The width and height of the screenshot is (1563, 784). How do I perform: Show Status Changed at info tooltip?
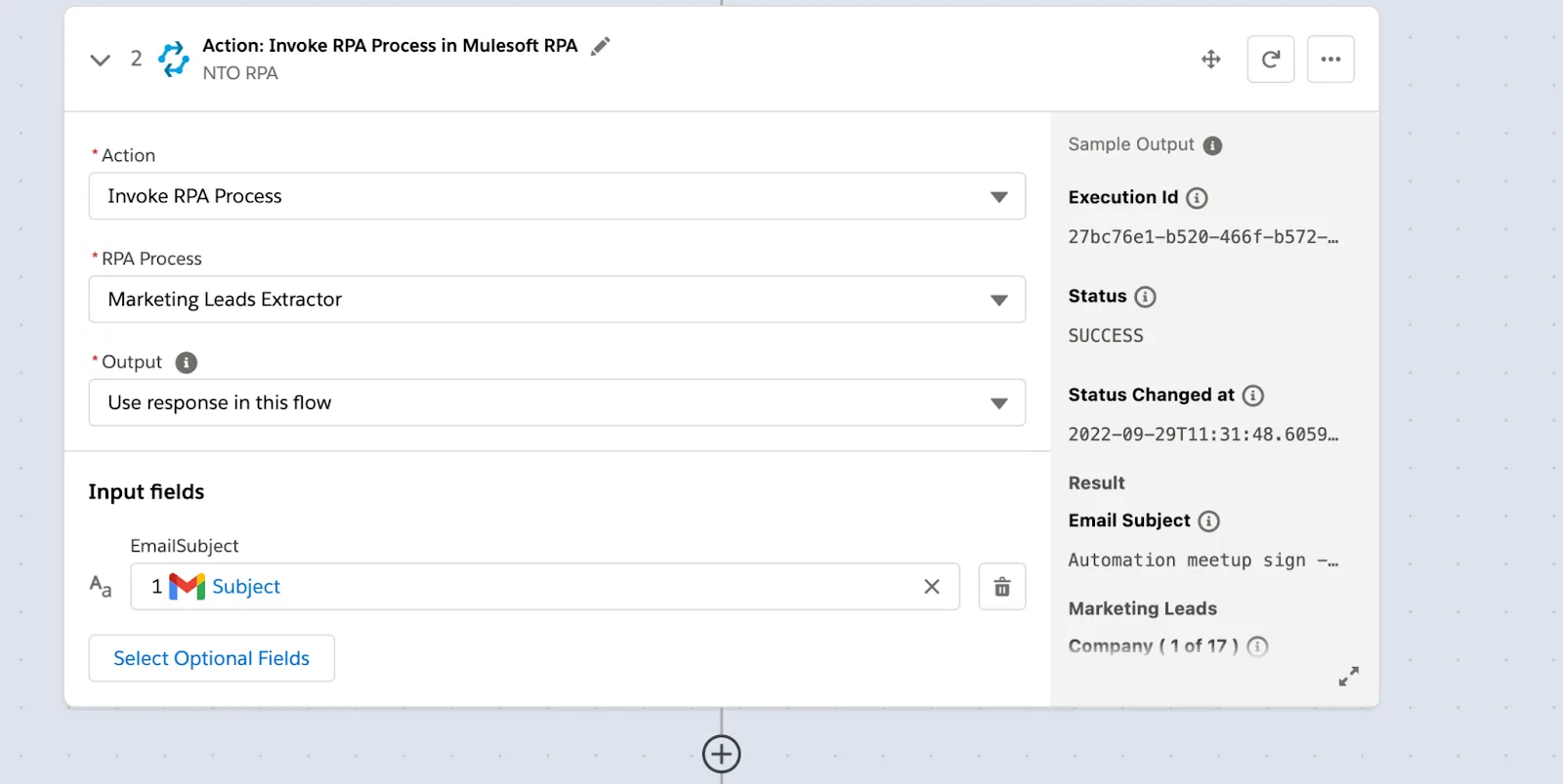[x=1253, y=395]
